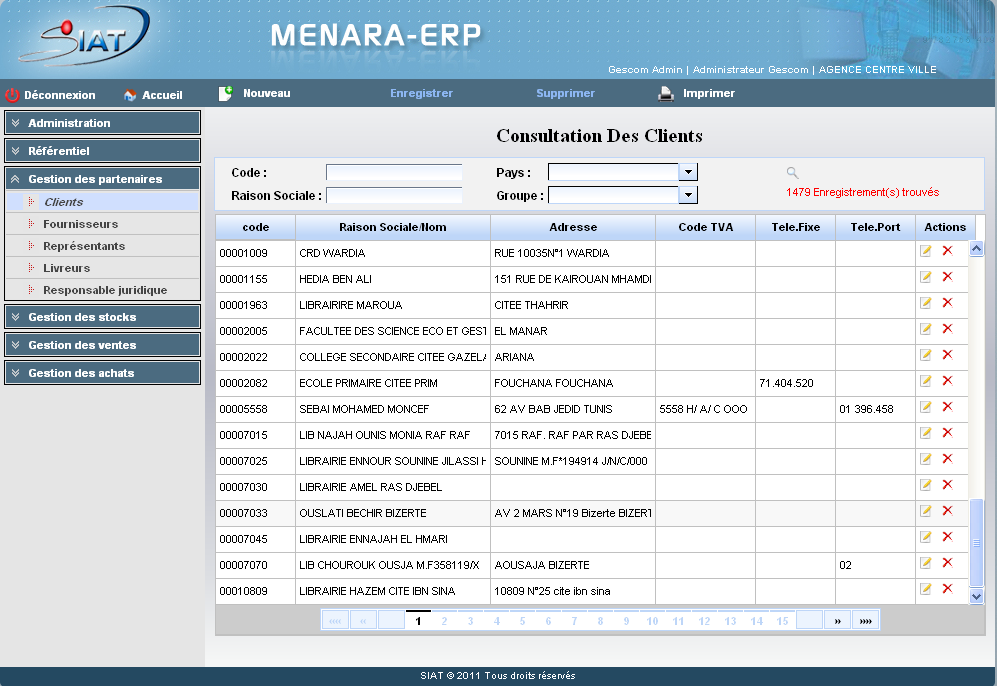The image size is (997, 686).
Task: Delete row with code 00002022
Action: [947, 355]
